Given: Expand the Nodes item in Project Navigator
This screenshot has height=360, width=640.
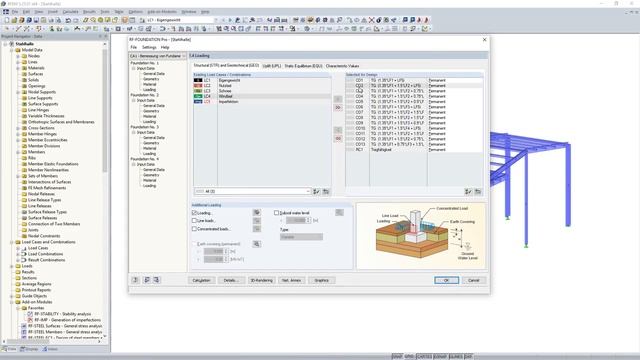Looking at the screenshot, I should point(18,56).
